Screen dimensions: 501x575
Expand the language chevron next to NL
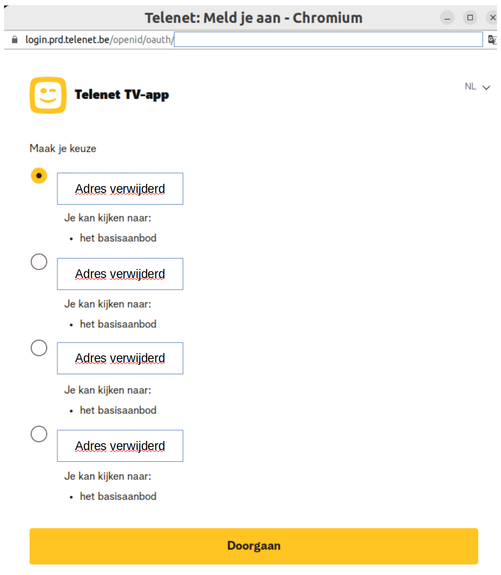point(486,88)
